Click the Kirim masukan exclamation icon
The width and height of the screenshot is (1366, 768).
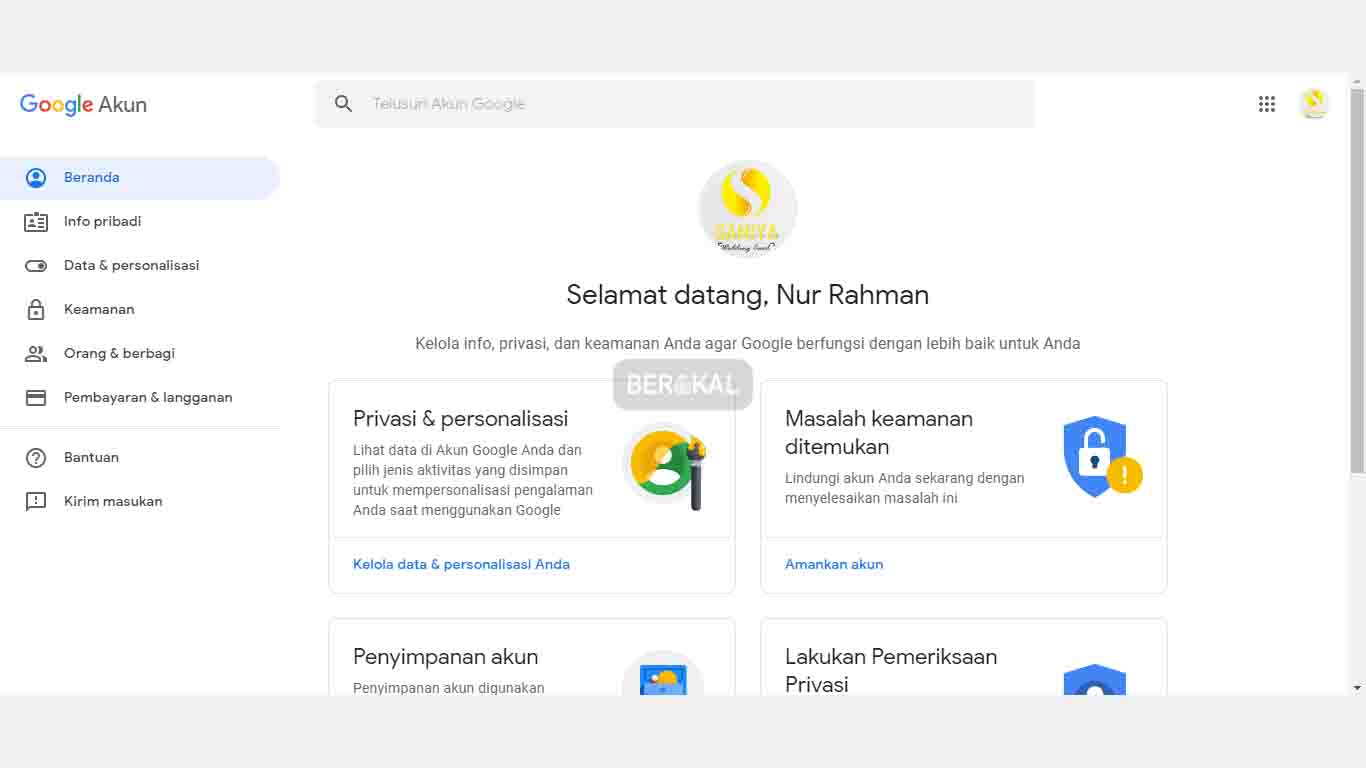point(36,501)
